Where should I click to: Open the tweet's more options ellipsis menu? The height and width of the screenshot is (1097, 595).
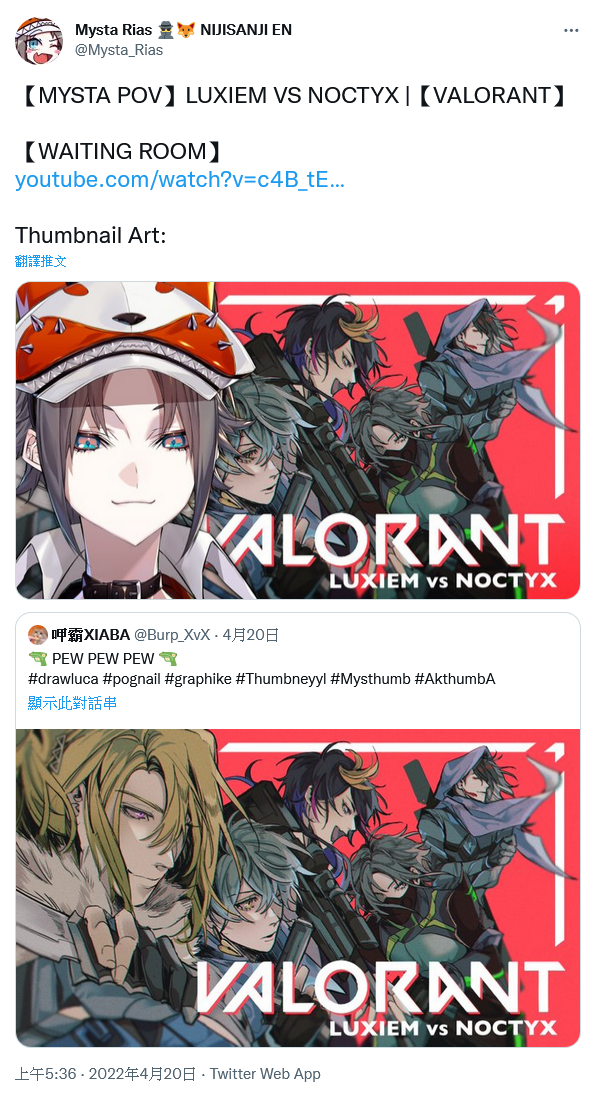pos(571,31)
